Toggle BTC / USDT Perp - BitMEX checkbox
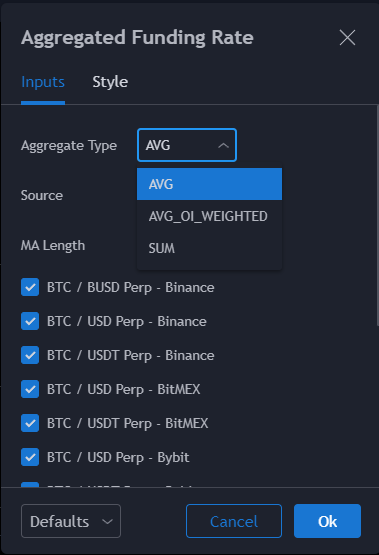This screenshot has width=379, height=555. coord(30,423)
